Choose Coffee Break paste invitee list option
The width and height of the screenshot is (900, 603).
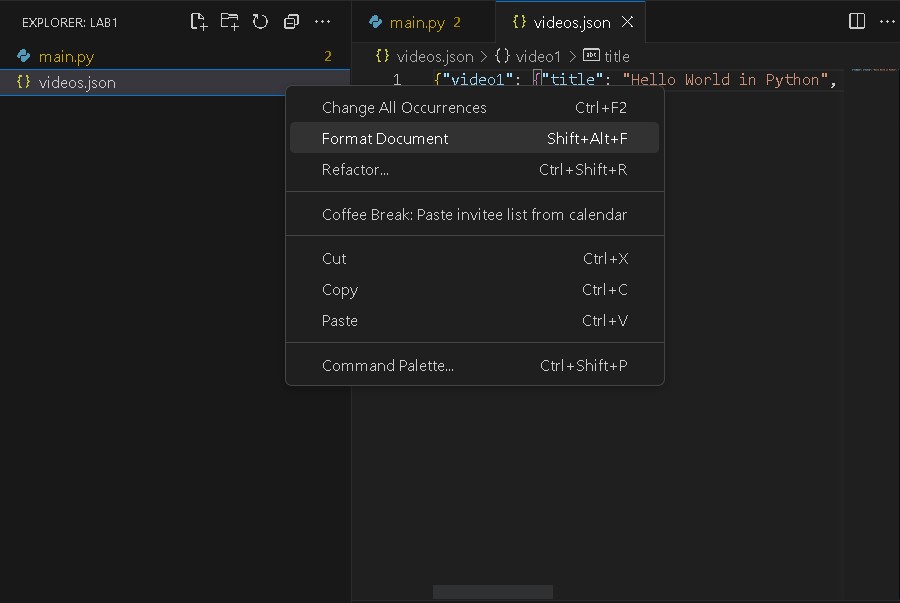coord(474,214)
